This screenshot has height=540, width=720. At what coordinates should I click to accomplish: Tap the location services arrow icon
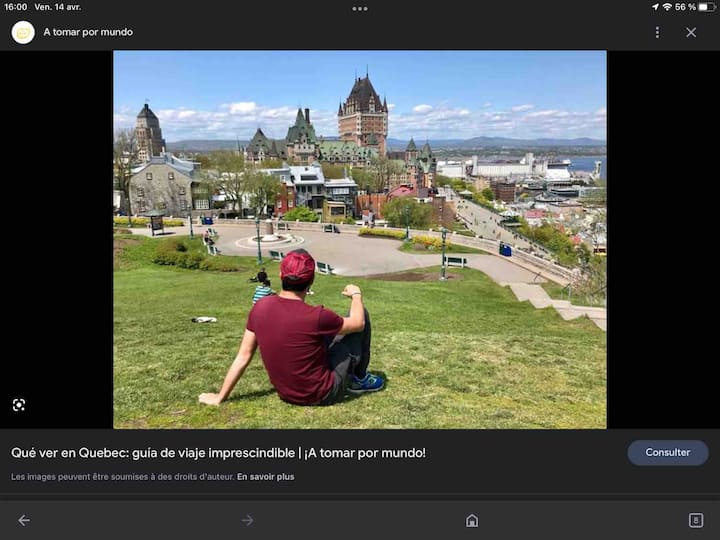coord(653,7)
